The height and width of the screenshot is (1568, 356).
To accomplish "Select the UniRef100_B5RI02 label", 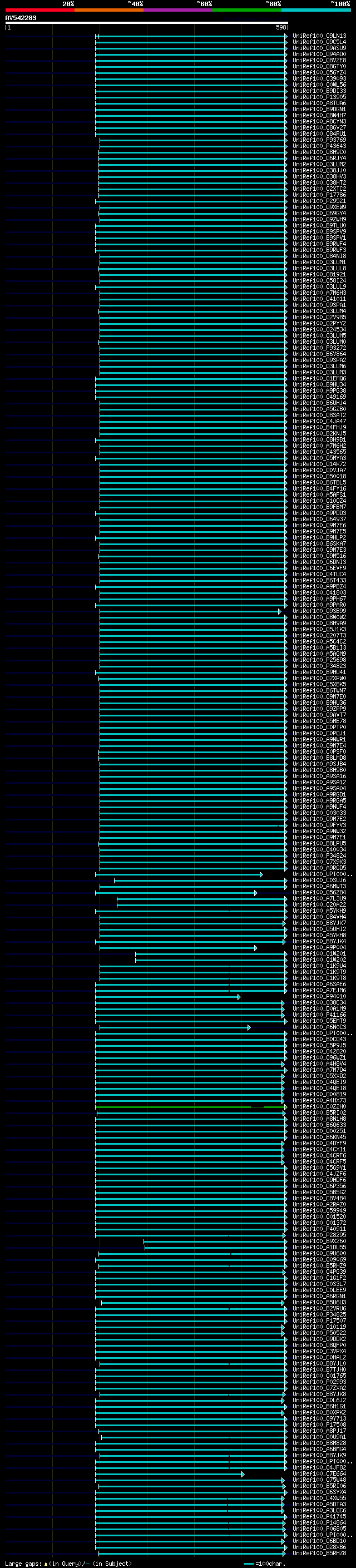I will click(319, 1112).
